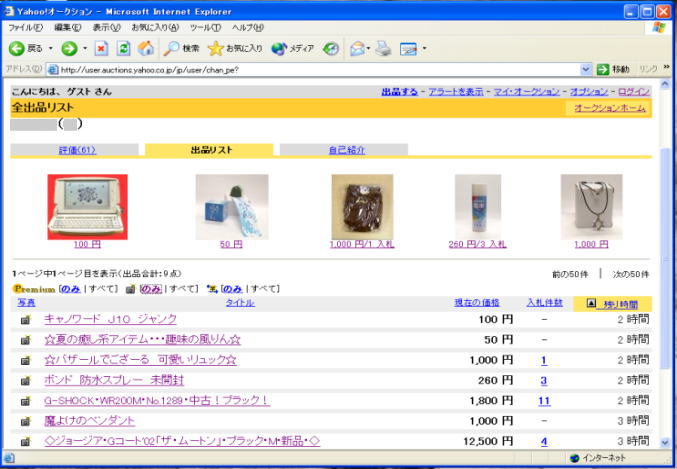The image size is (677, 469).
Task: Expand the Mail button dropdown arrow
Action: pyautogui.click(x=368, y=48)
